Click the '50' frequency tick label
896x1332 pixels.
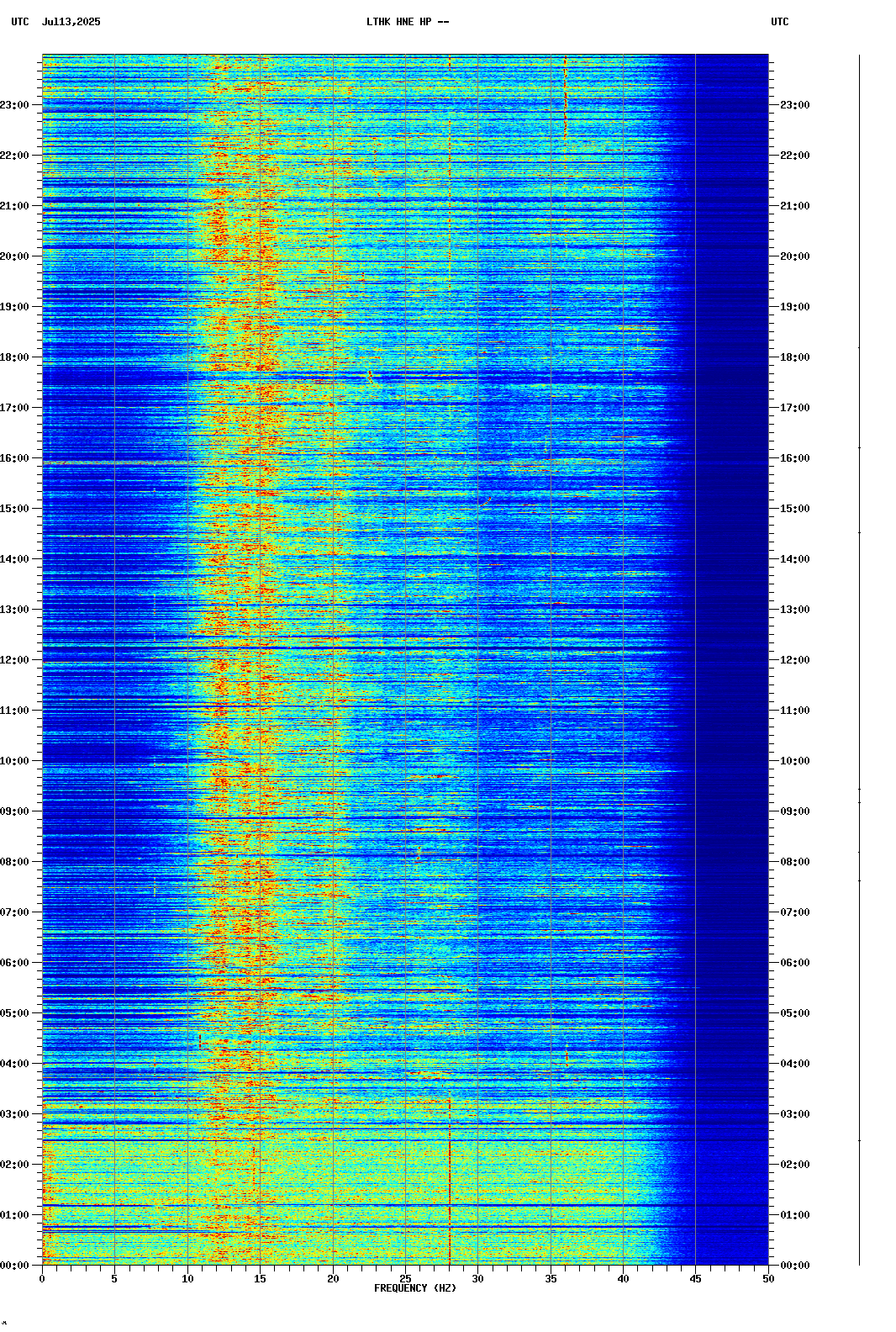click(768, 1279)
